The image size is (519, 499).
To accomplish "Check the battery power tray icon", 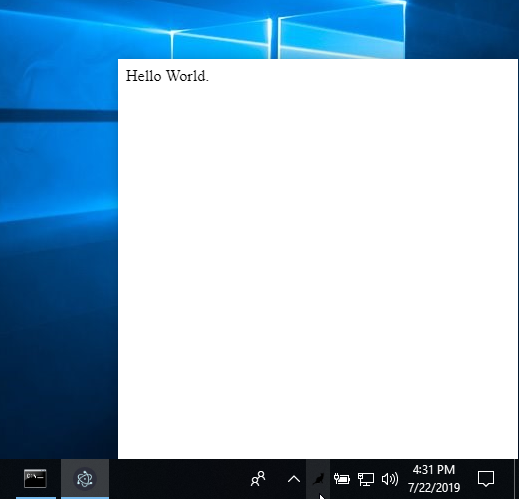I will pos(342,479).
